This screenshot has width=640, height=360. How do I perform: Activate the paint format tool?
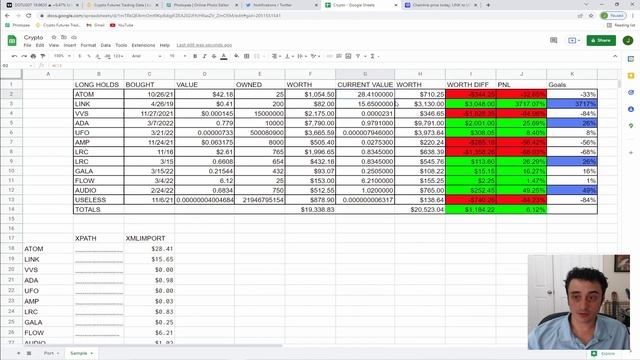(x=42, y=56)
